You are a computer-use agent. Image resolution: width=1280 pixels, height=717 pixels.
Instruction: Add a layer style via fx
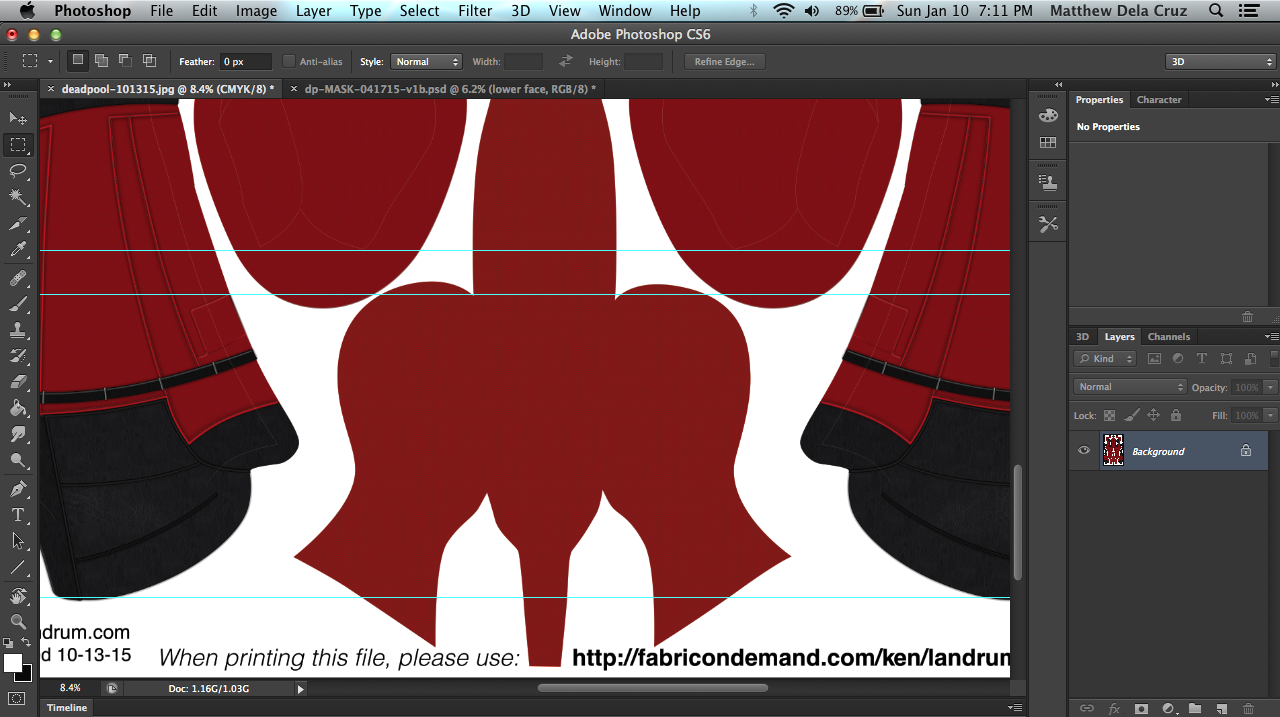click(x=1114, y=708)
